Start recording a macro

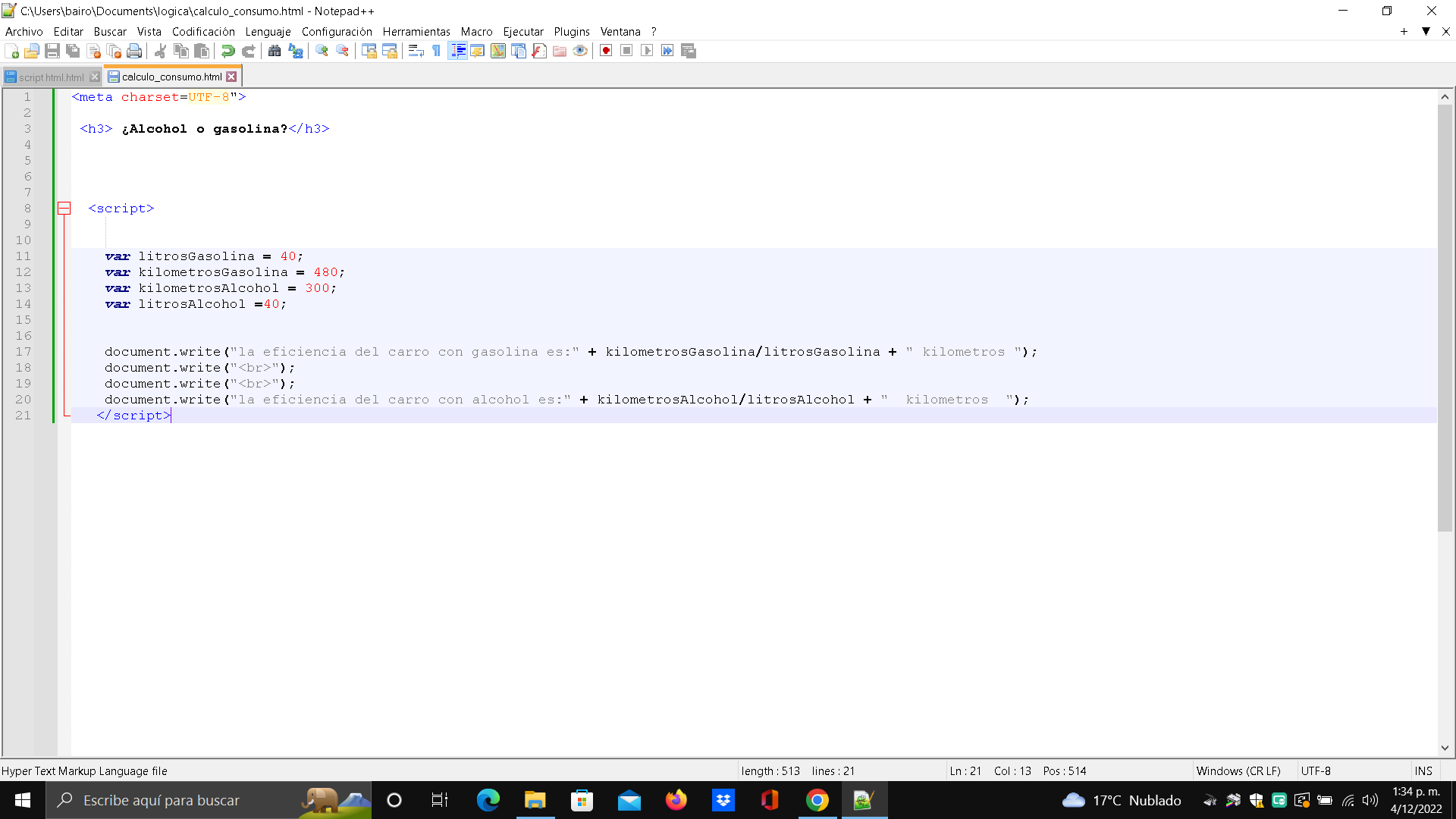coord(606,51)
